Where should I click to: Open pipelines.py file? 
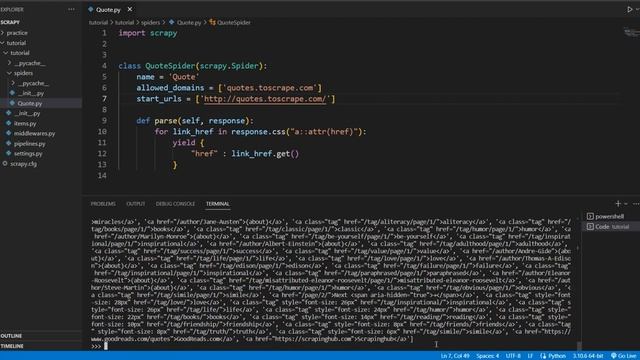pyautogui.click(x=29, y=144)
